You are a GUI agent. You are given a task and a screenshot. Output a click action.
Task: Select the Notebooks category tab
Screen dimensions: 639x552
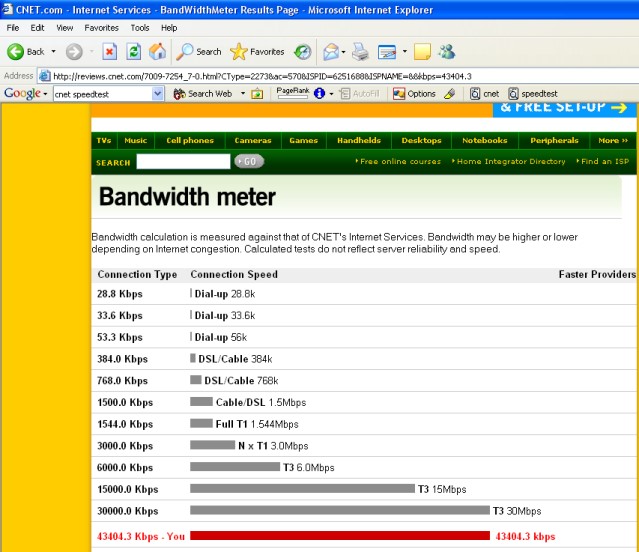point(485,141)
